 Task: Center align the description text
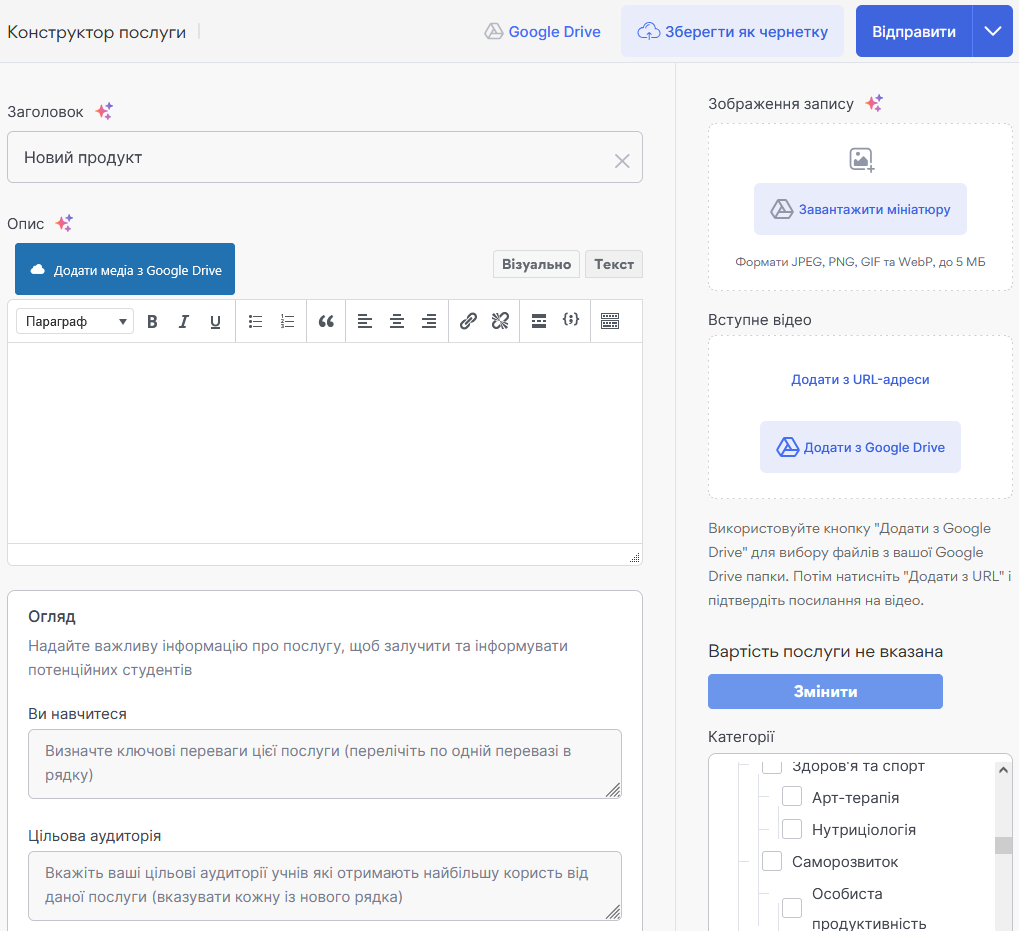point(397,321)
